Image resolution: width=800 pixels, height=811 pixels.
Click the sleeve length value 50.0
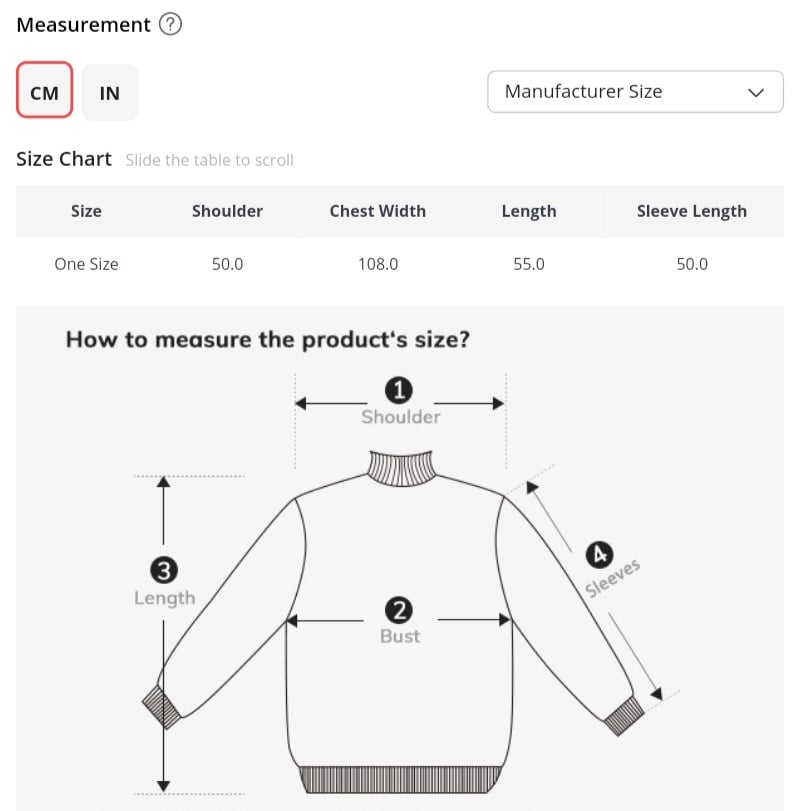click(691, 264)
